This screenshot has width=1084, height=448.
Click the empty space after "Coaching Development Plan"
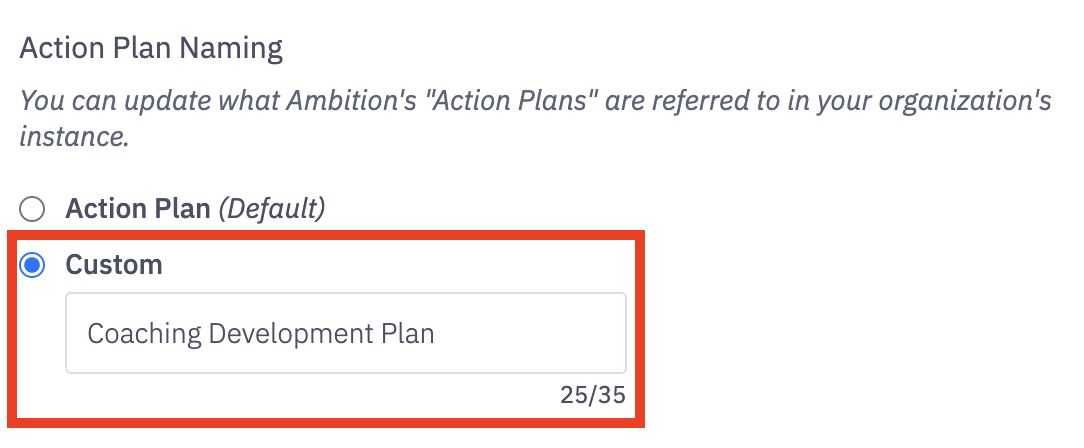(530, 333)
